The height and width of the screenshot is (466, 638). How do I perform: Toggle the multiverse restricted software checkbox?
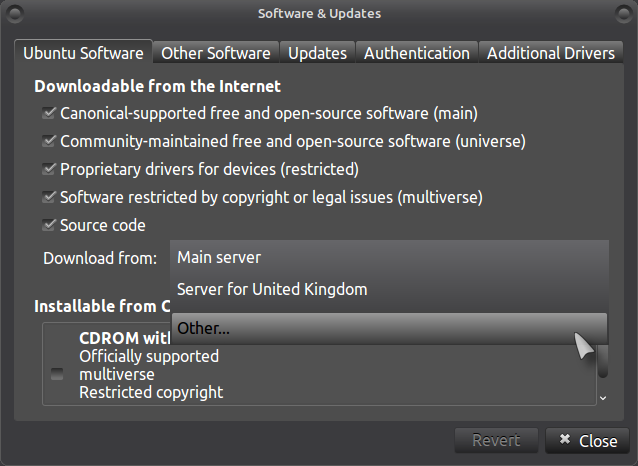[49, 197]
